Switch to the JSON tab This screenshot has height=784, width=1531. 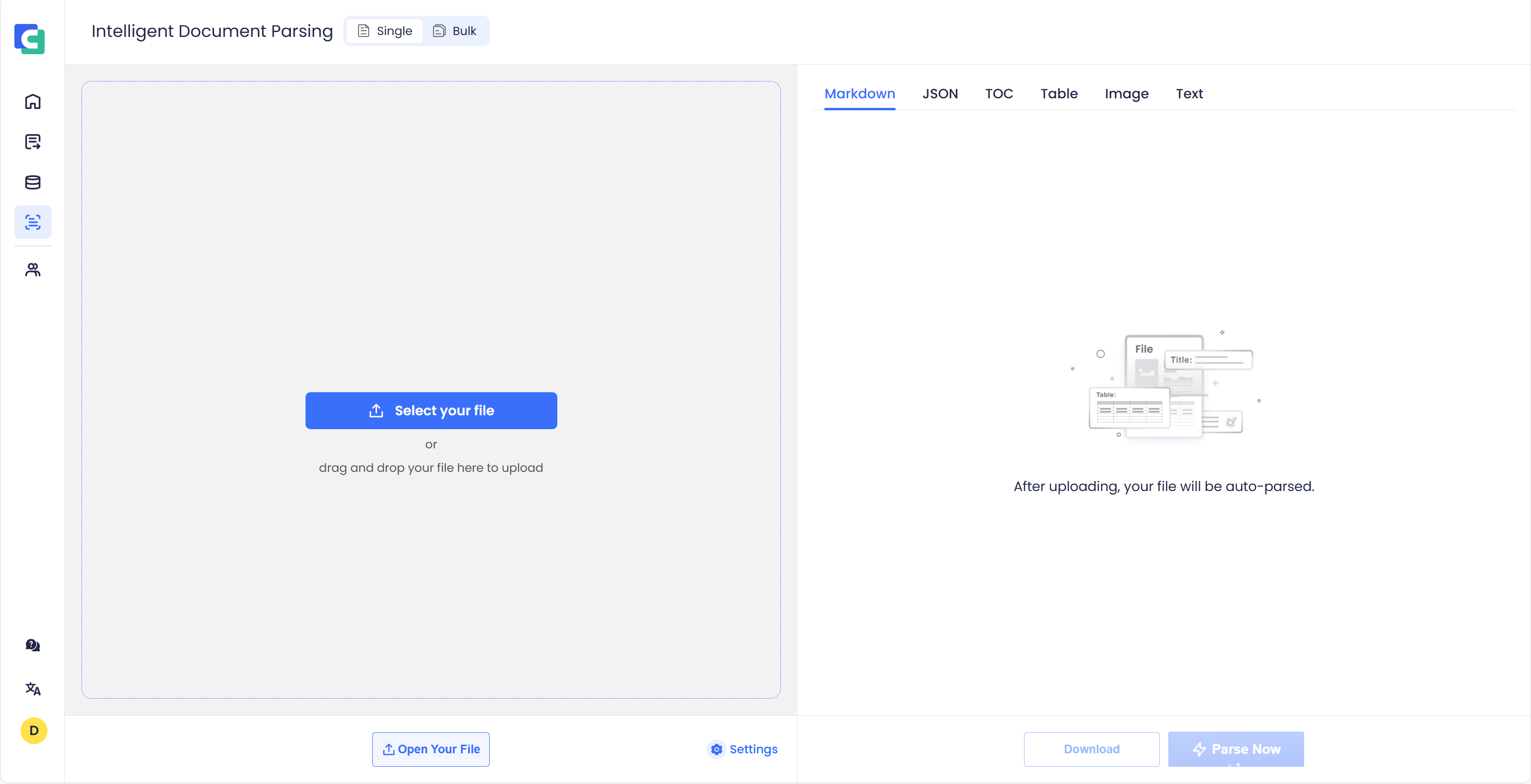pyautogui.click(x=940, y=94)
